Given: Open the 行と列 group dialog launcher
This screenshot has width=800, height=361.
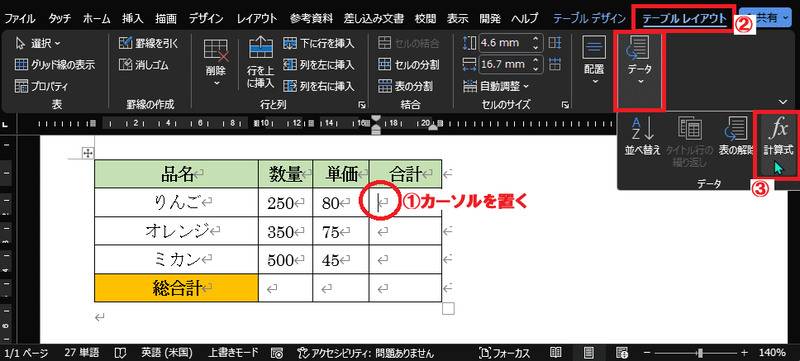Looking at the screenshot, I should click(362, 105).
